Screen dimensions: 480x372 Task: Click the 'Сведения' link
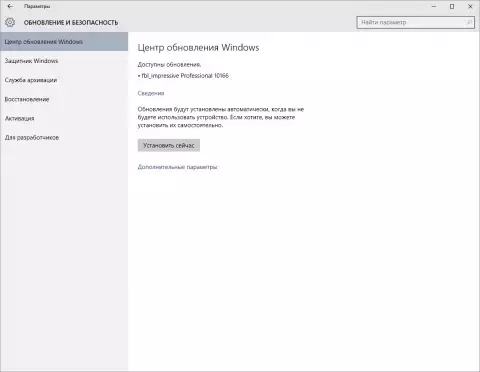[151, 93]
